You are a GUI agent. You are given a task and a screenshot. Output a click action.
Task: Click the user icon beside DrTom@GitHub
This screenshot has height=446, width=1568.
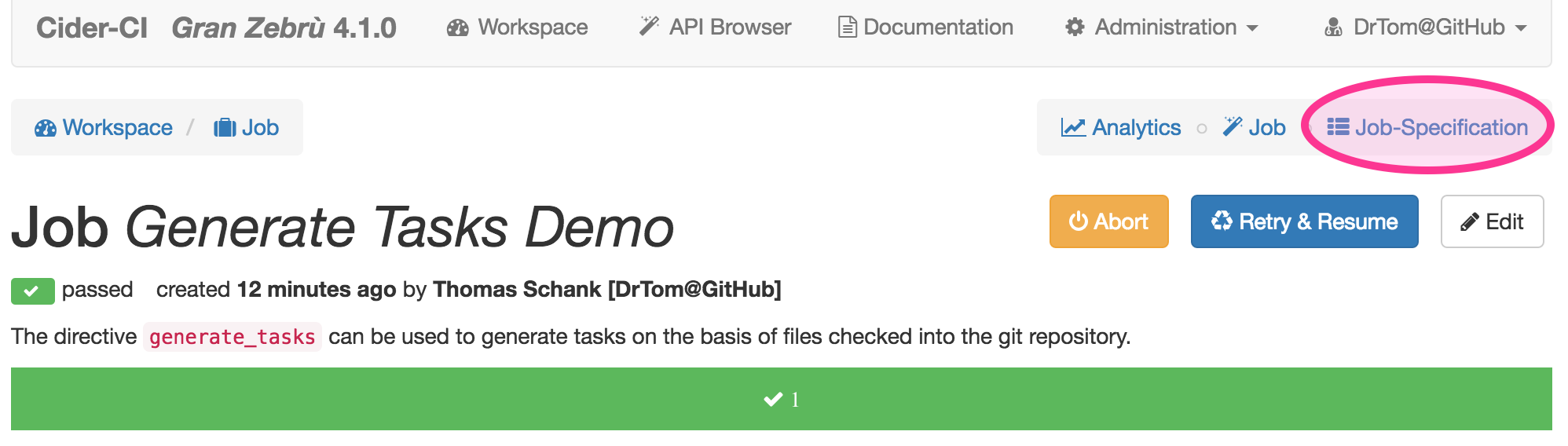pos(1333,27)
